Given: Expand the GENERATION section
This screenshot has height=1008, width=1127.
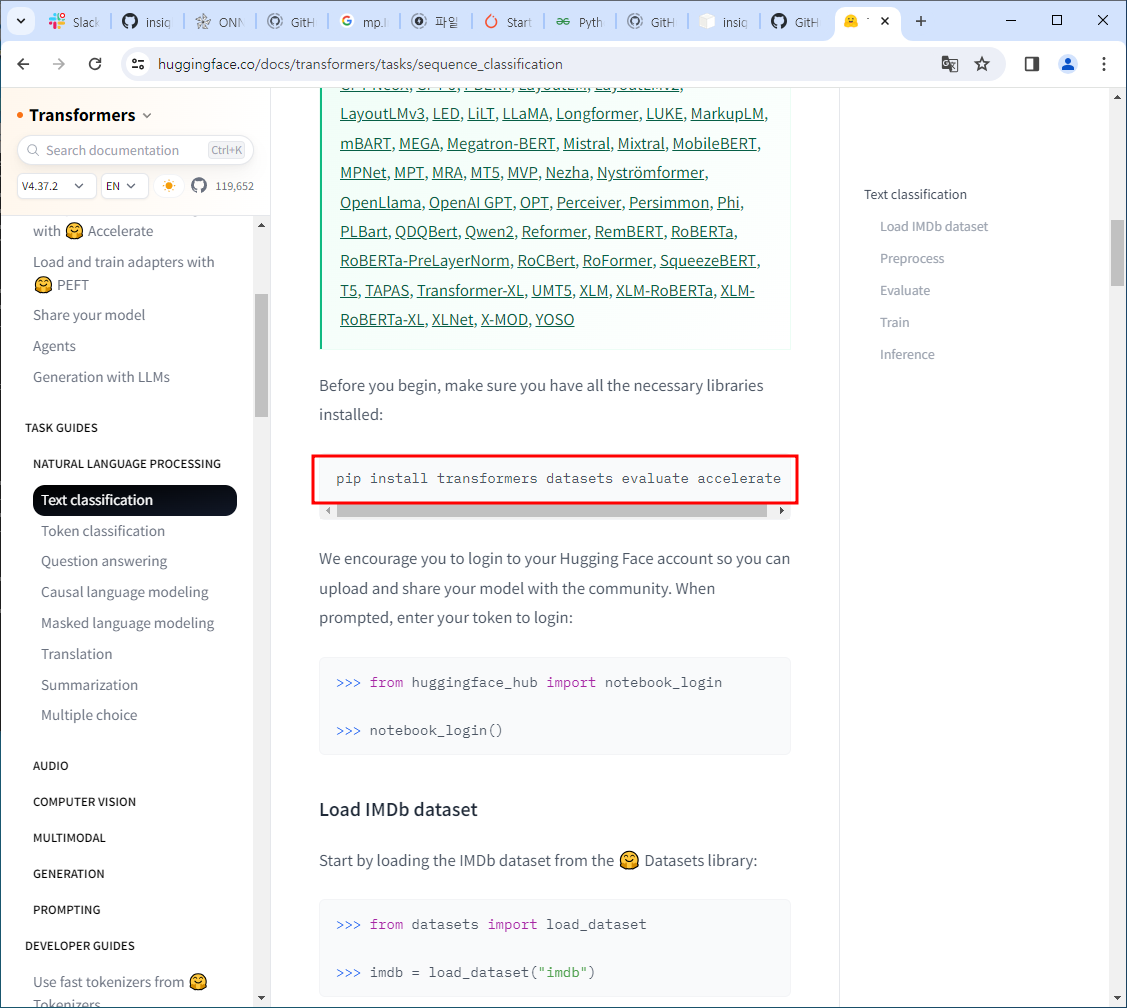Looking at the screenshot, I should tap(68, 874).
